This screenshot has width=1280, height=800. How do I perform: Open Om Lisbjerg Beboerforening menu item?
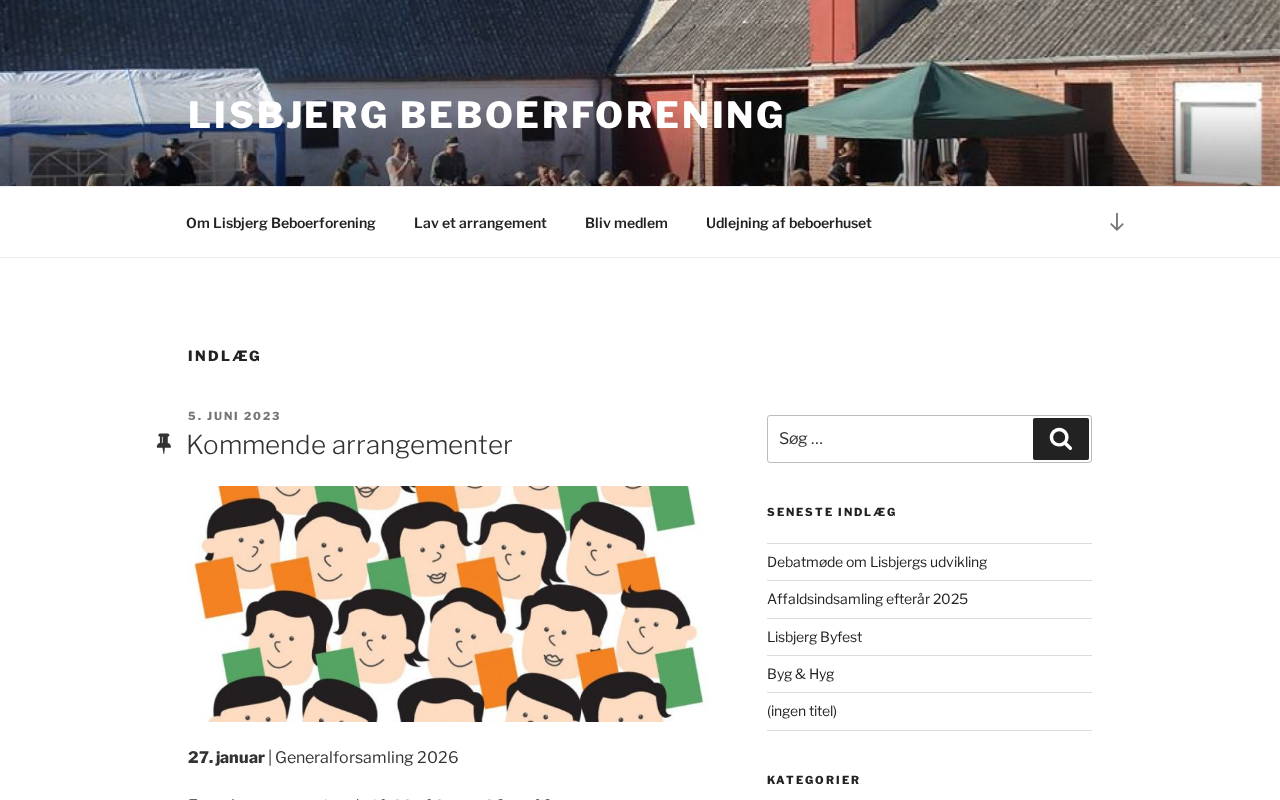pyautogui.click(x=281, y=223)
